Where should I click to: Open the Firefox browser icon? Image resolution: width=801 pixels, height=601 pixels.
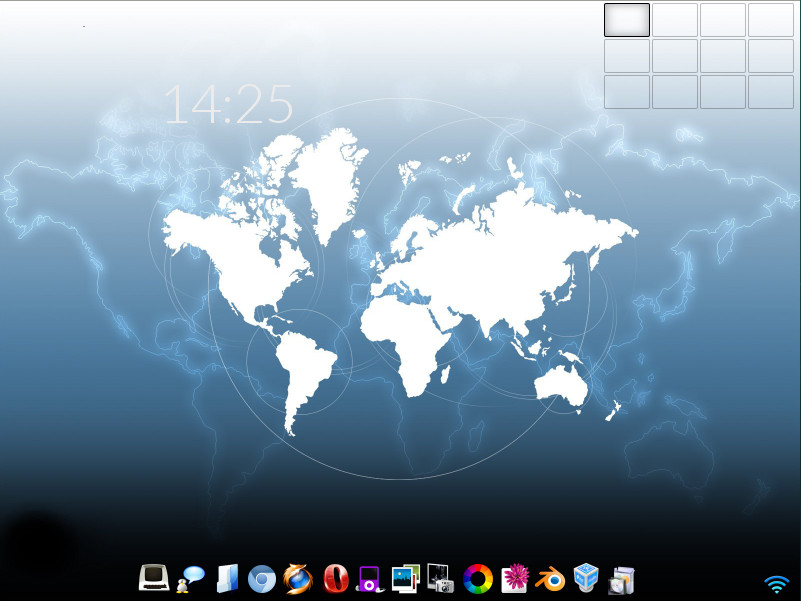pyautogui.click(x=298, y=578)
